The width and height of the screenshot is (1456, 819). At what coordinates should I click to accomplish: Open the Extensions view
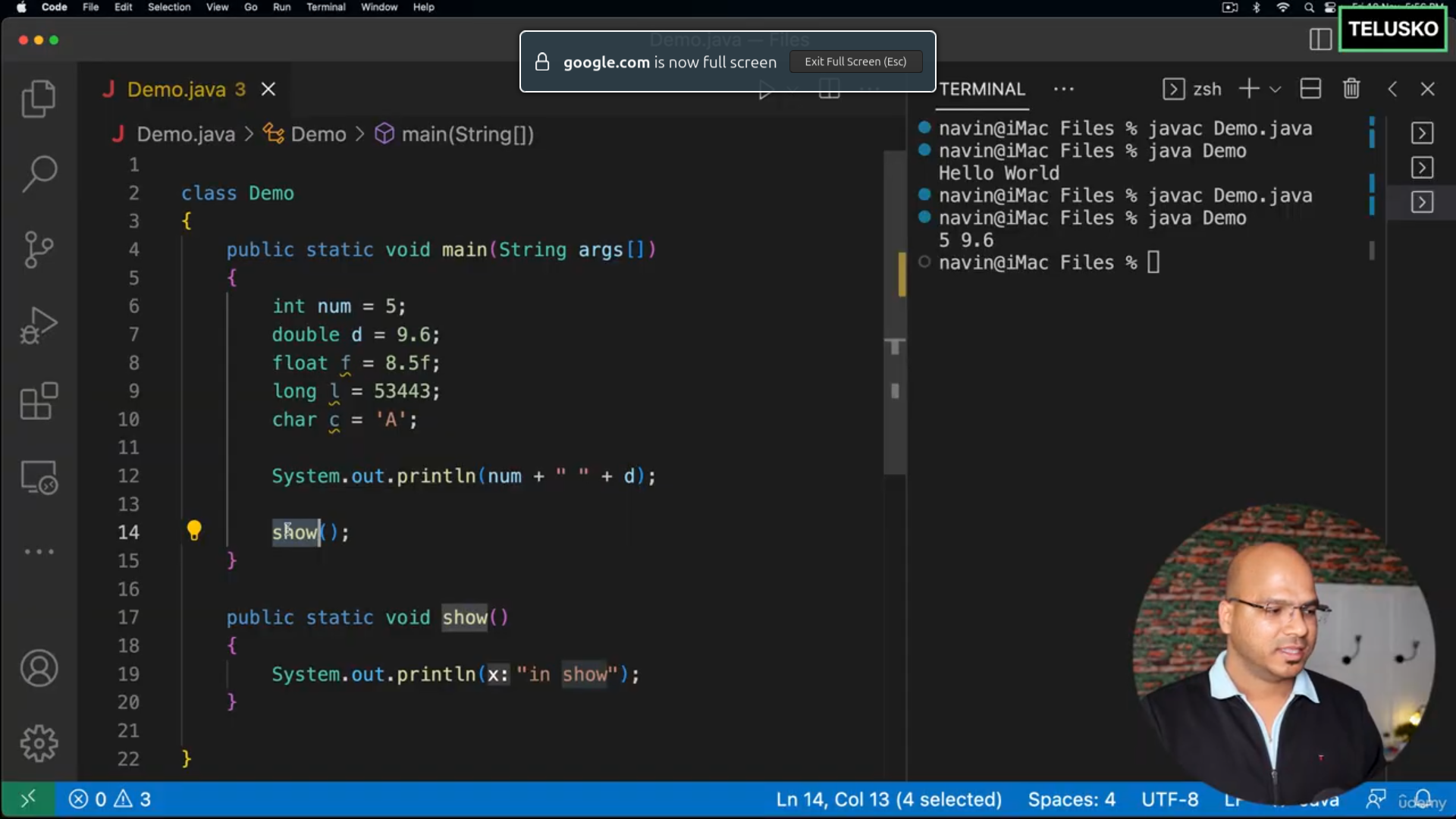38,401
